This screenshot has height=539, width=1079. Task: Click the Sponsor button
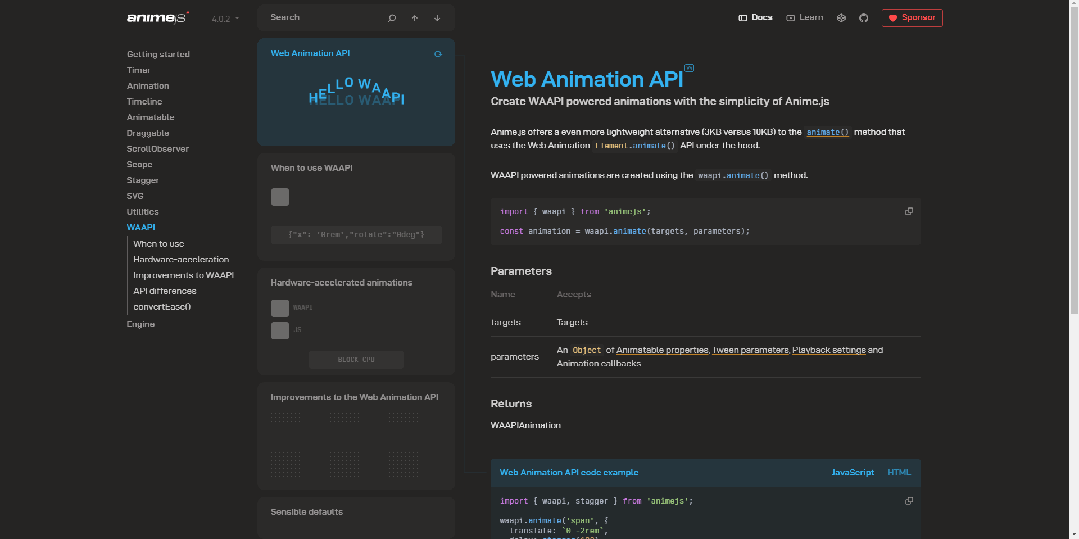[x=912, y=18]
